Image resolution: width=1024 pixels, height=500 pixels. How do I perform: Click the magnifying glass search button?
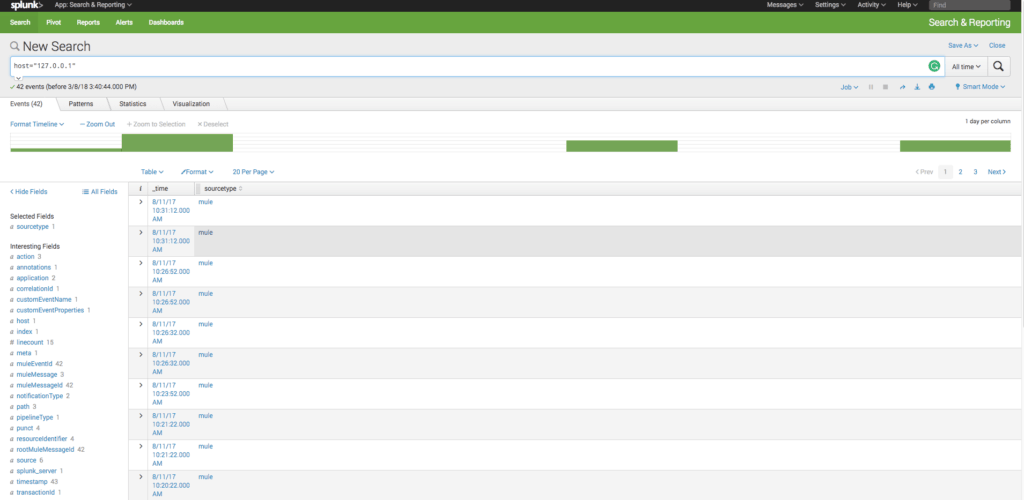pos(999,66)
